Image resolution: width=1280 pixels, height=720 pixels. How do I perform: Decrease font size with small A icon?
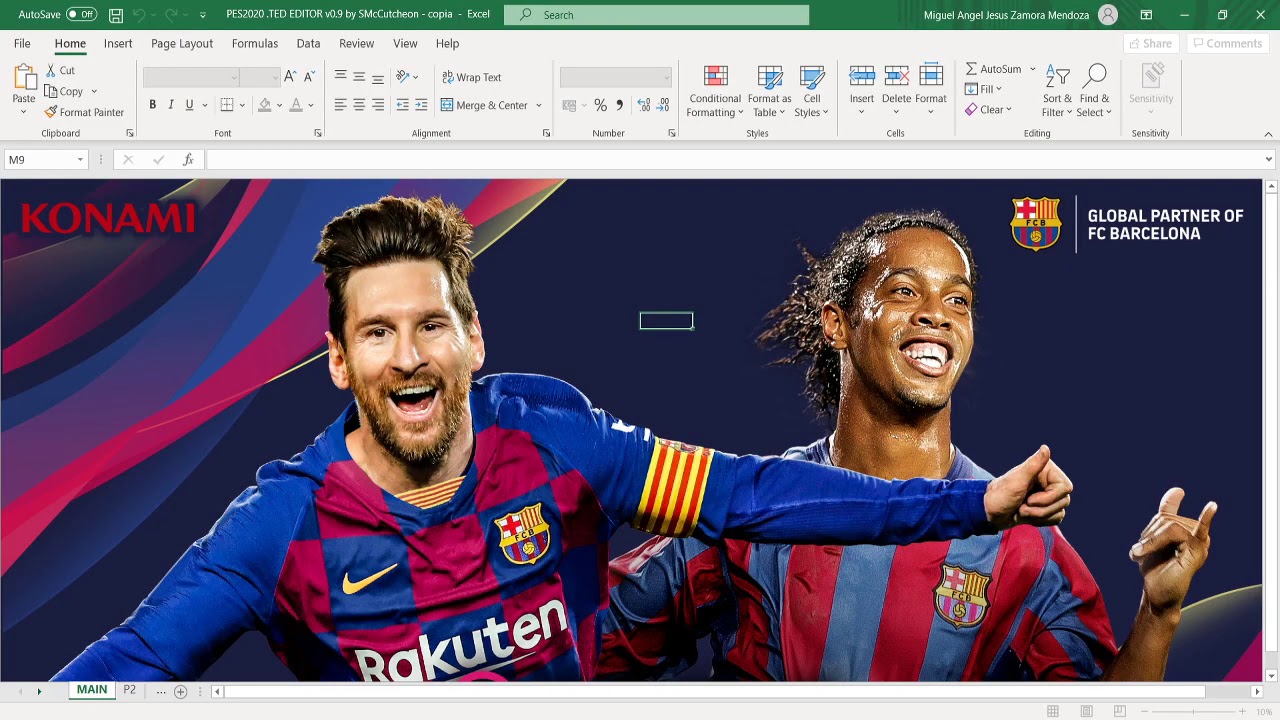(x=309, y=77)
